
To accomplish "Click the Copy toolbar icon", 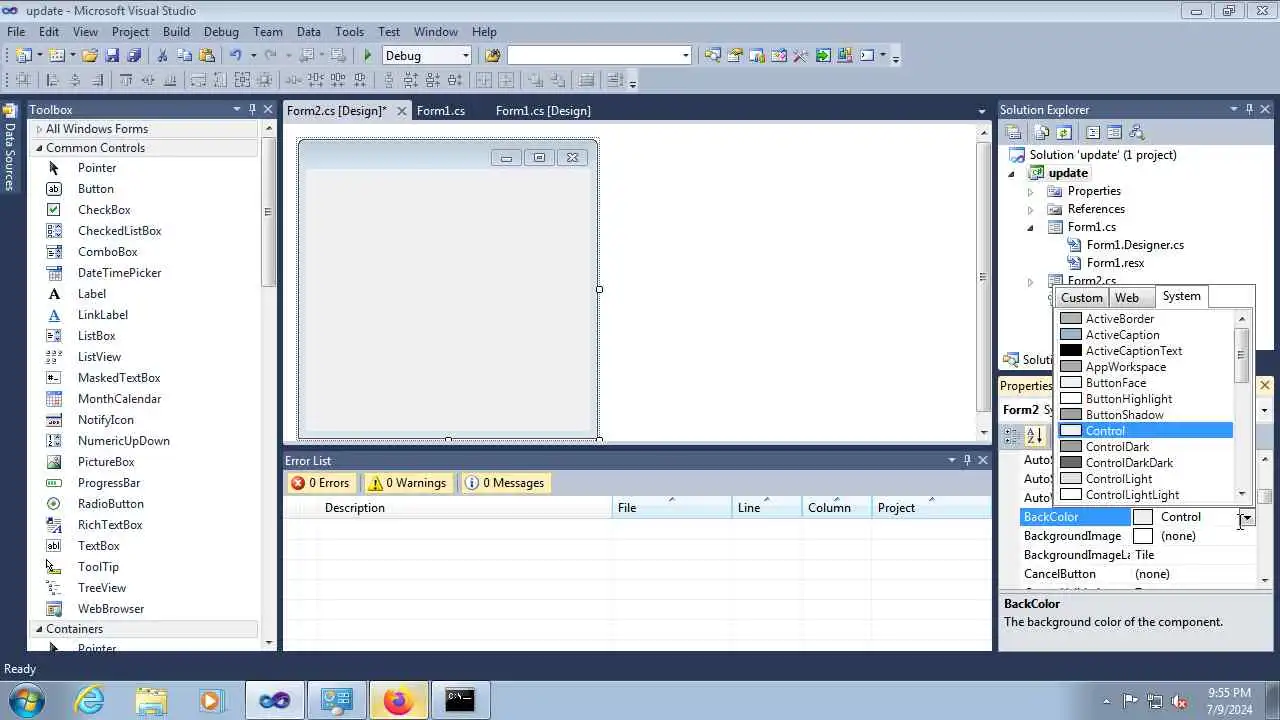I will point(185,56).
